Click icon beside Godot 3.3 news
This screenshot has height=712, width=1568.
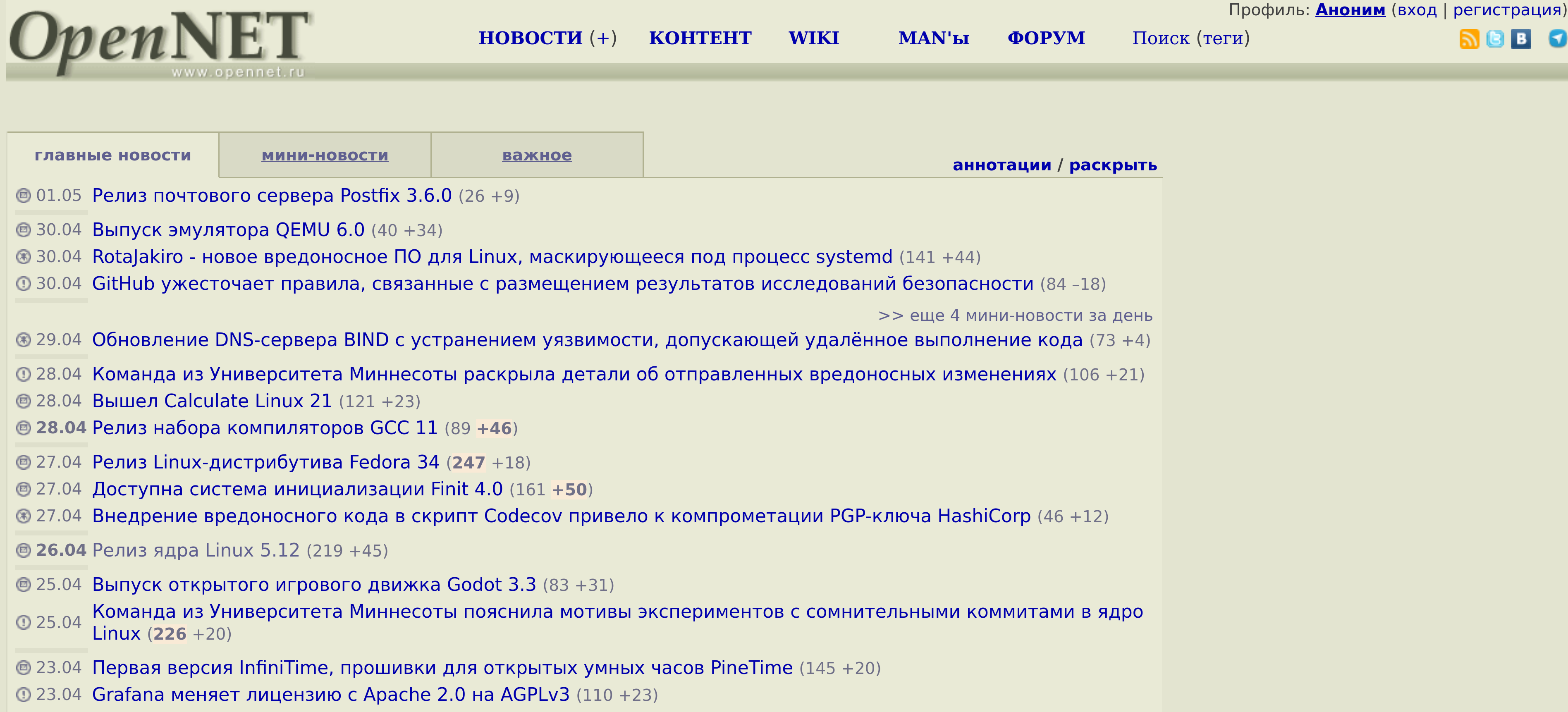[23, 584]
